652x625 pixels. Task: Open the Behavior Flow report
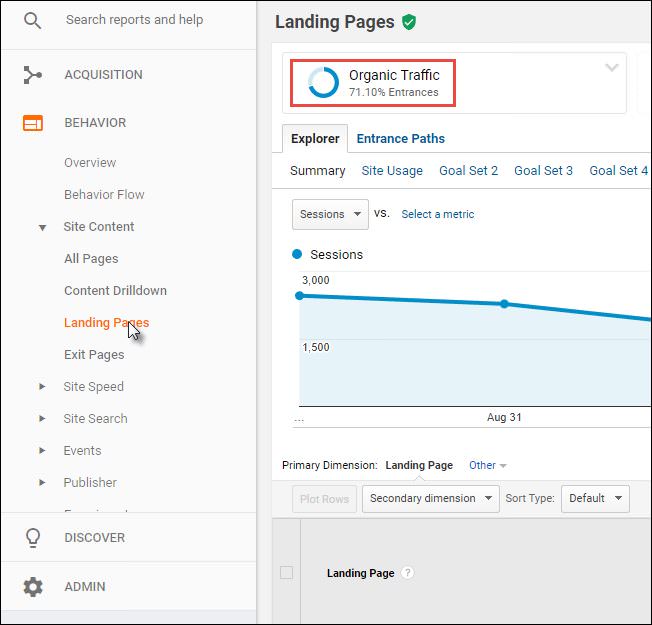point(104,195)
